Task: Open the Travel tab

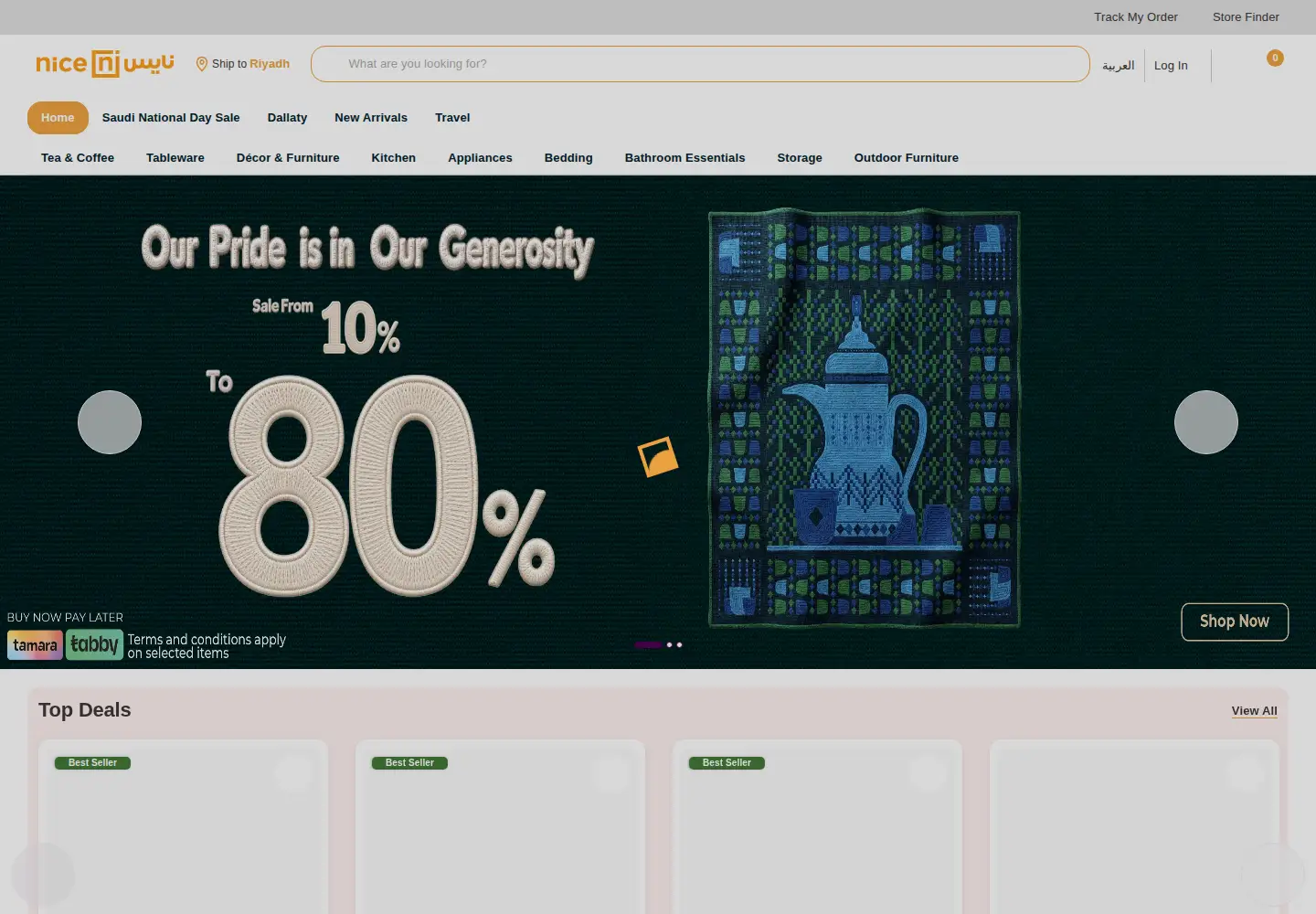Action: coord(452,118)
